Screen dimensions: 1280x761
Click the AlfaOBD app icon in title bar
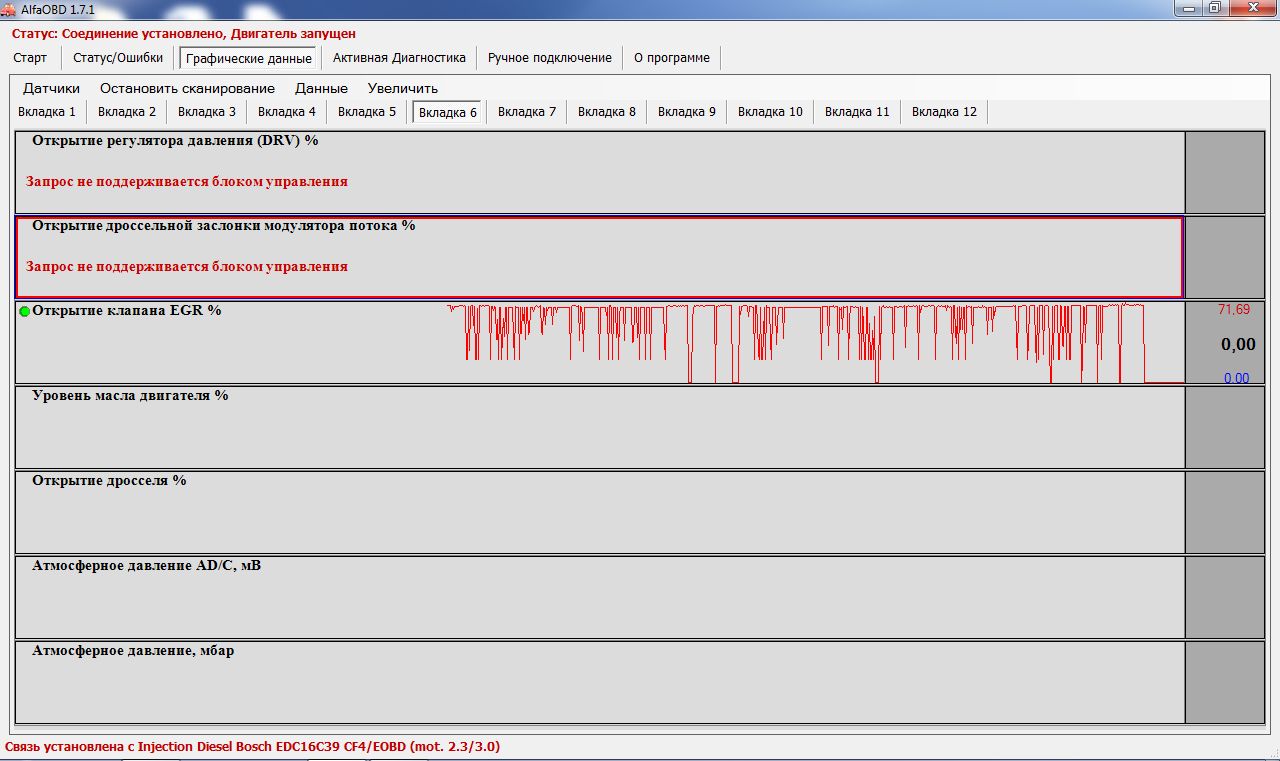(9, 8)
